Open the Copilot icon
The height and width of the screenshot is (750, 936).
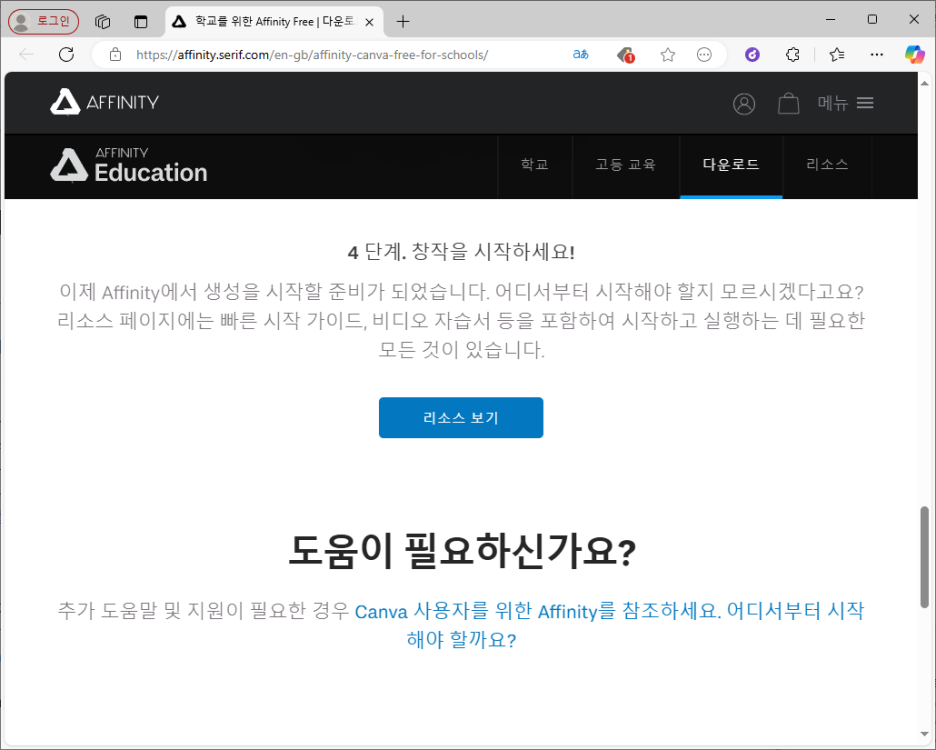[915, 55]
